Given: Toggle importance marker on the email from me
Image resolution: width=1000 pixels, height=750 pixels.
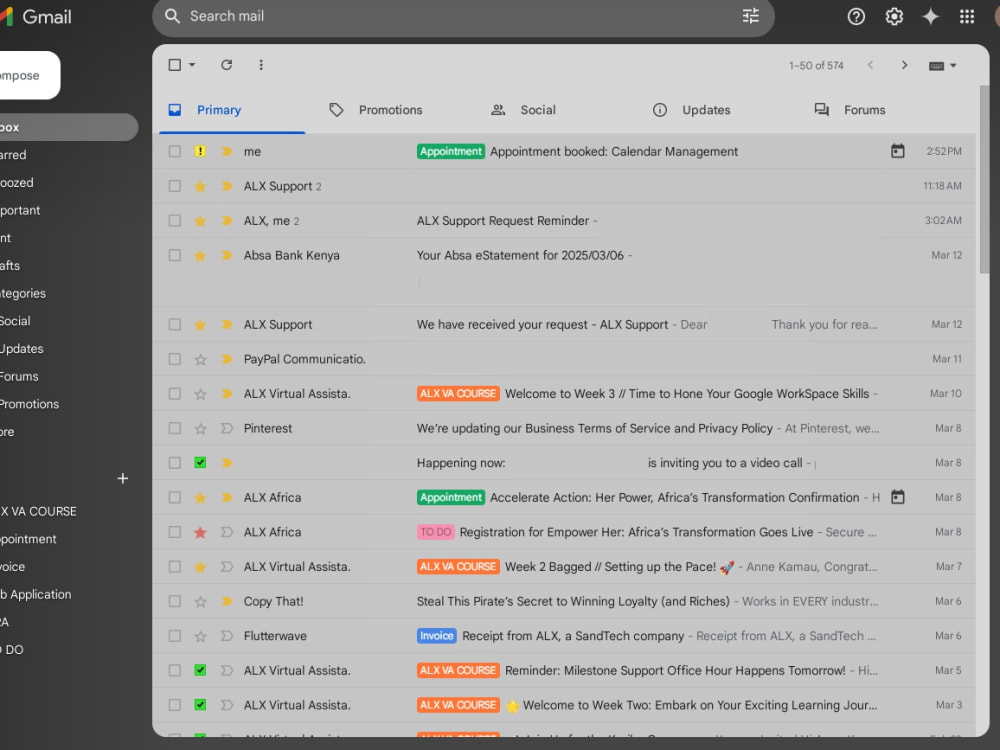Looking at the screenshot, I should coord(226,152).
